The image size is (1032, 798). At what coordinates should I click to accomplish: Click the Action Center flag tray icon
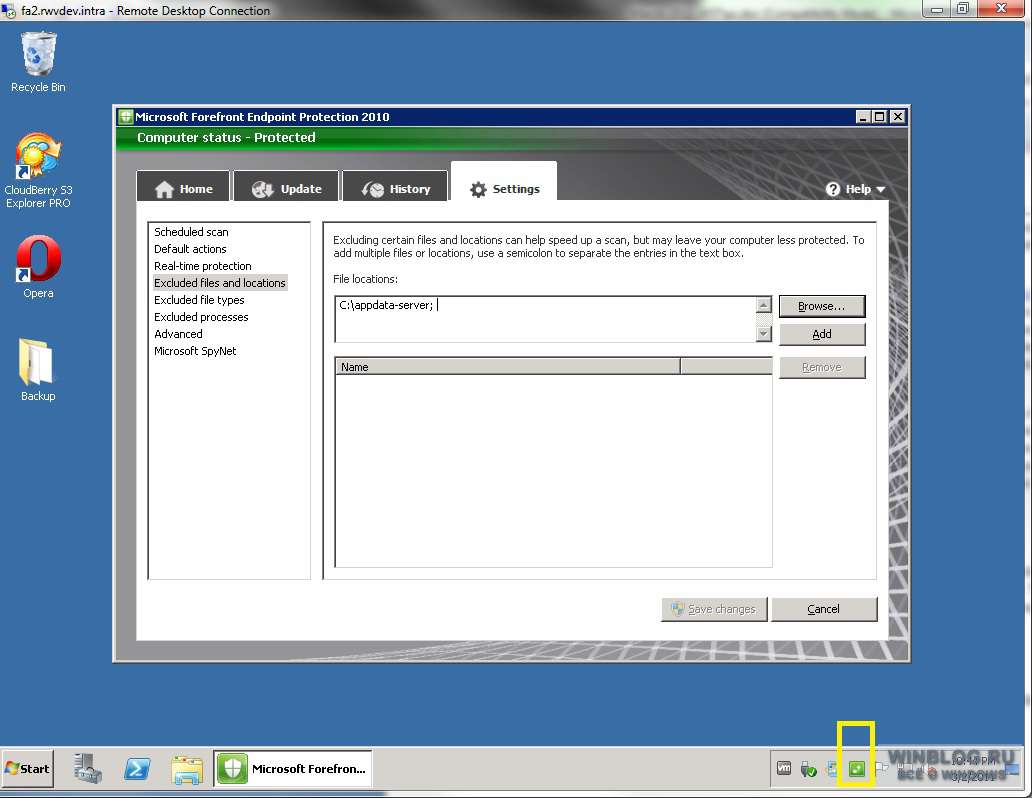[881, 768]
